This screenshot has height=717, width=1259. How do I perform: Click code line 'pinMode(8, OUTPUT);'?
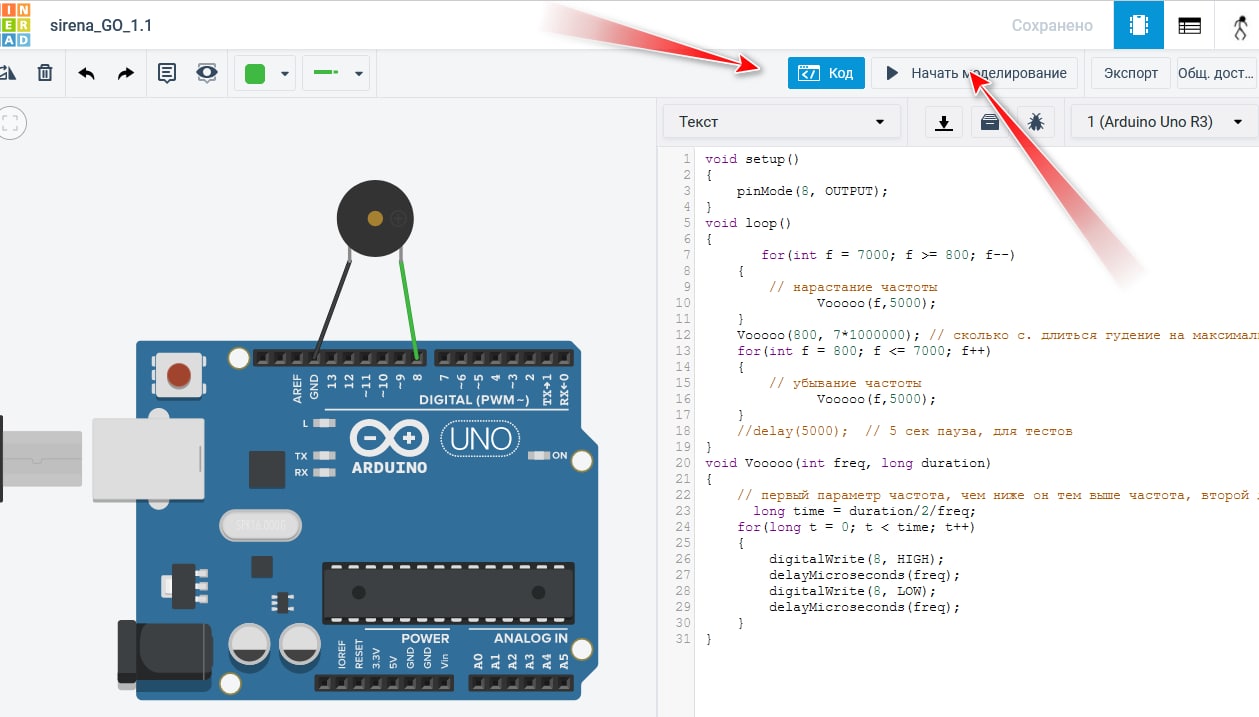tap(812, 191)
